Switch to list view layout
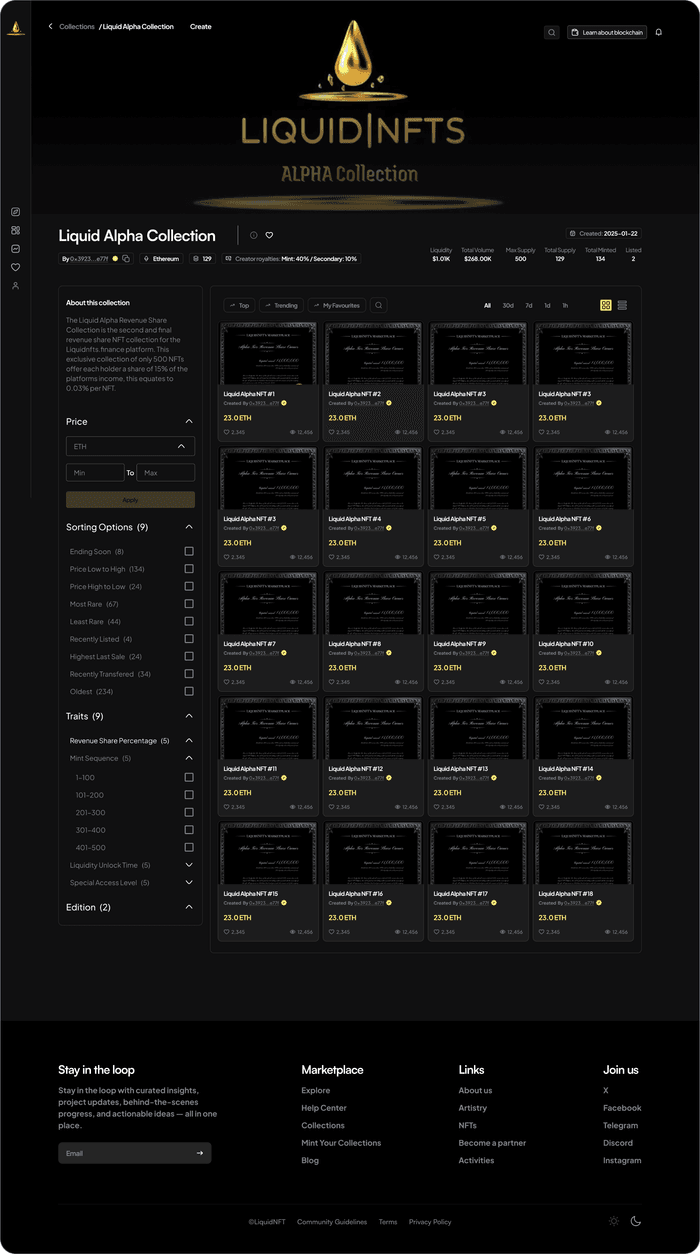Image resolution: width=700 pixels, height=1254 pixels. [622, 305]
